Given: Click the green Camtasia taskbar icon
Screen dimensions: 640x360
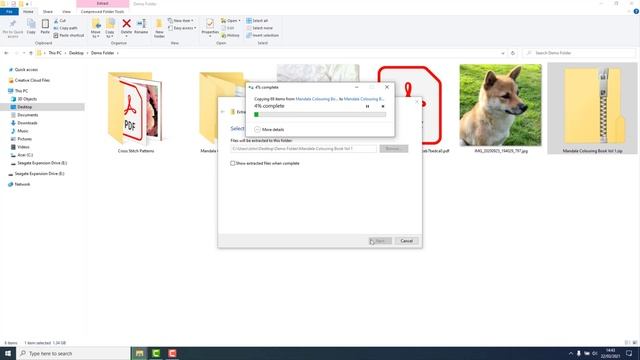Looking at the screenshot, I should [x=156, y=353].
